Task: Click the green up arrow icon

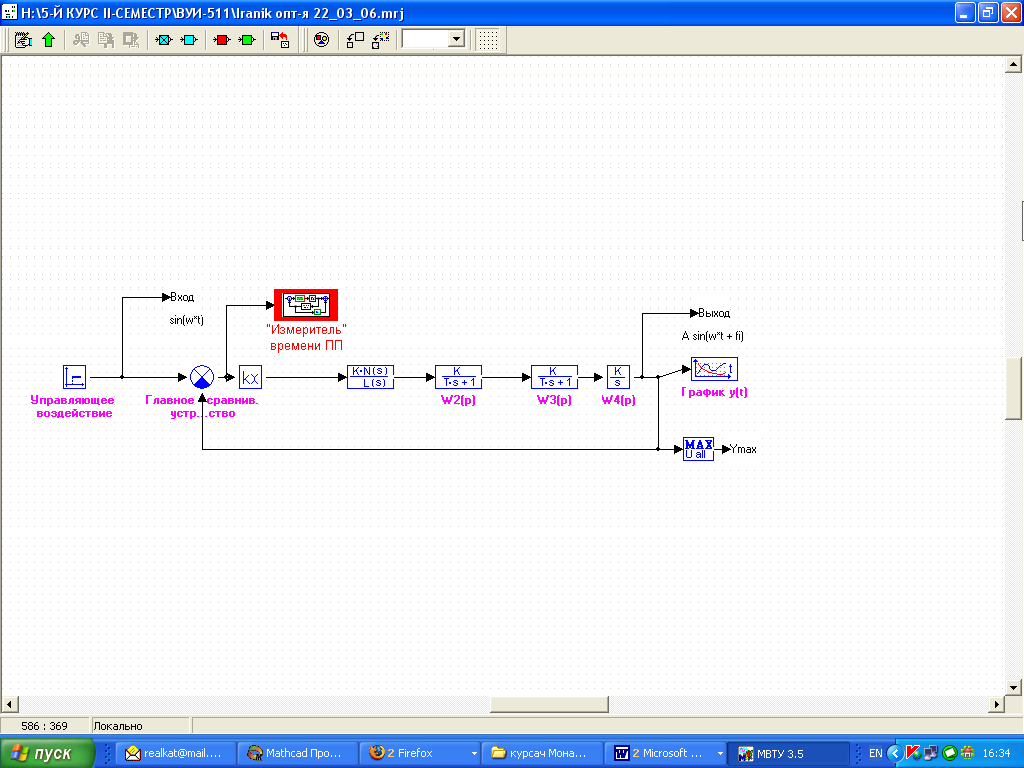Action: [49, 40]
